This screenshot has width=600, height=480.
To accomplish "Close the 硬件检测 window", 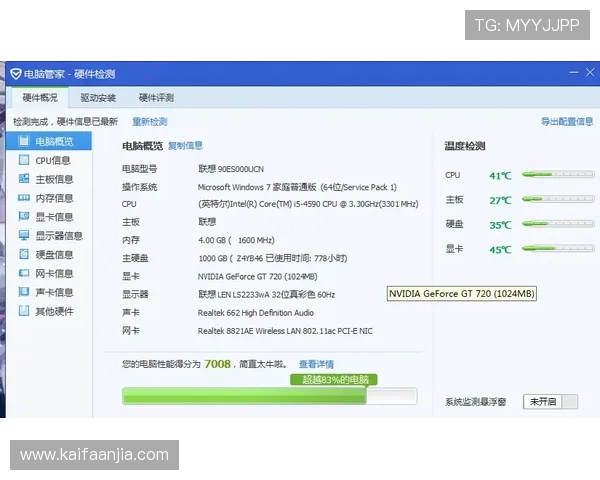I will click(x=590, y=72).
